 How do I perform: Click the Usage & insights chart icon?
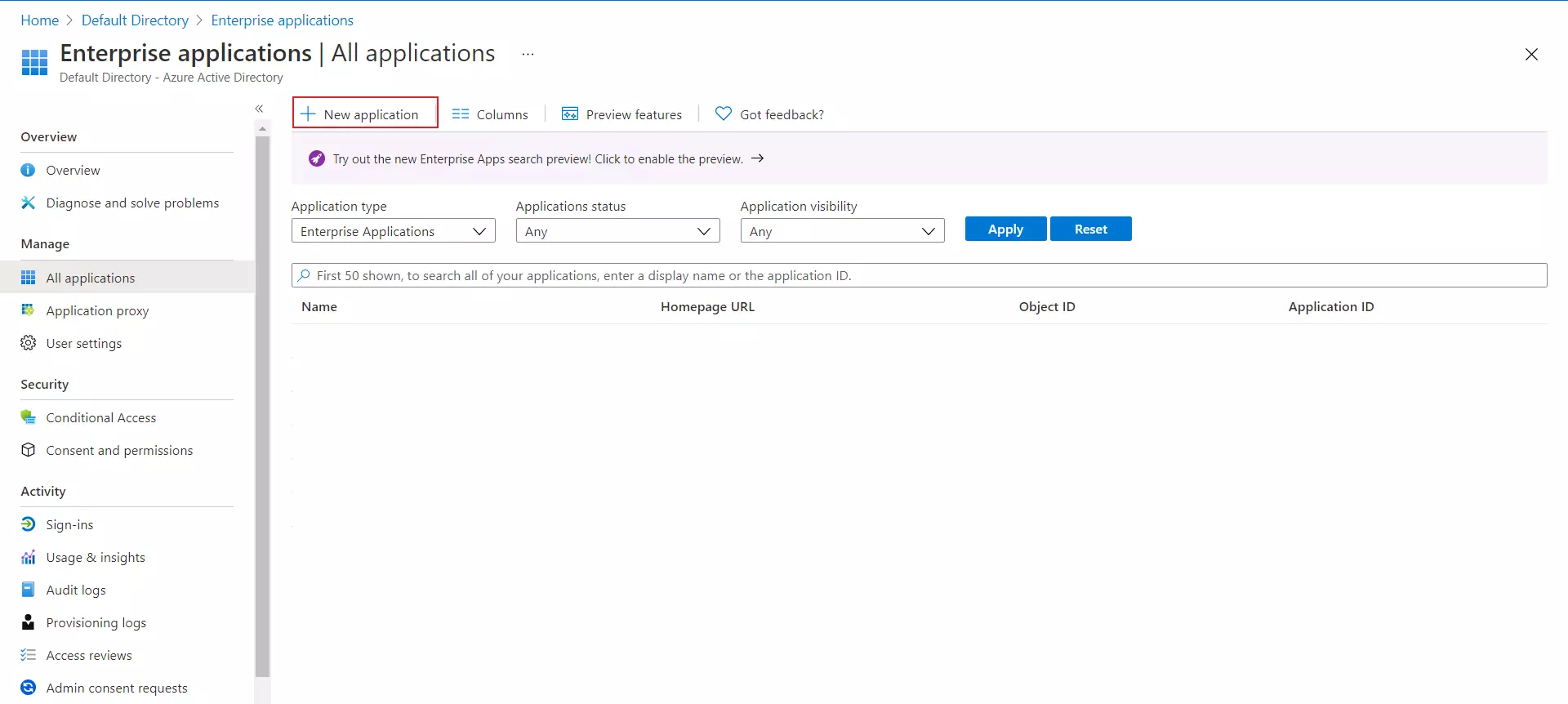pos(28,557)
